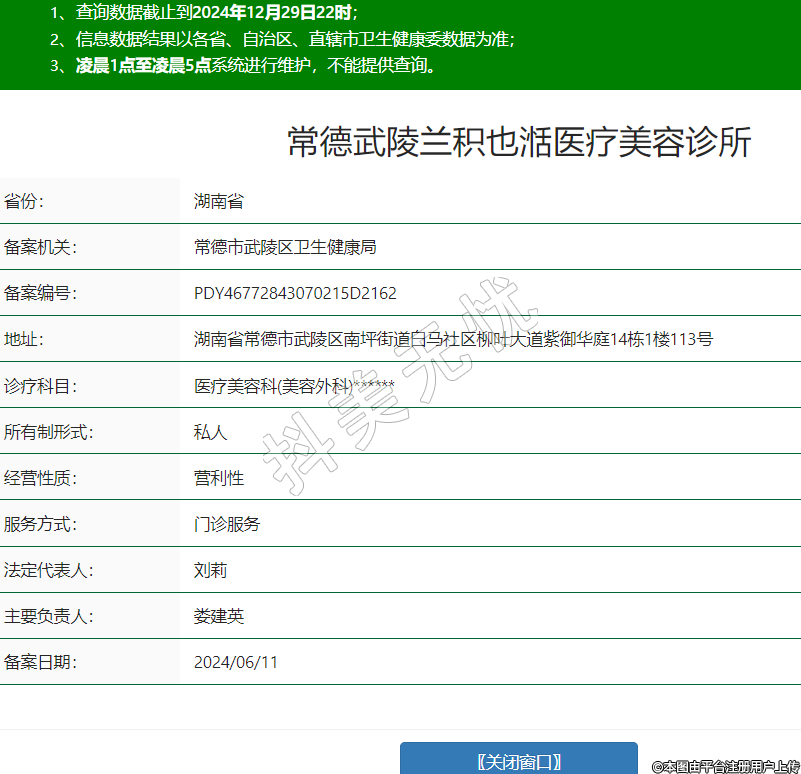Click the 关闭窗口 button
This screenshot has width=801, height=774.
coord(518,760)
